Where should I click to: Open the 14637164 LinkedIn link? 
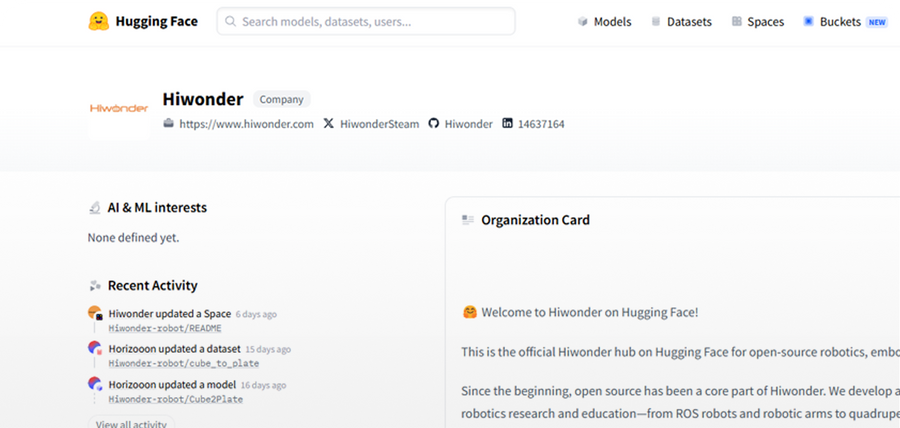click(x=541, y=124)
